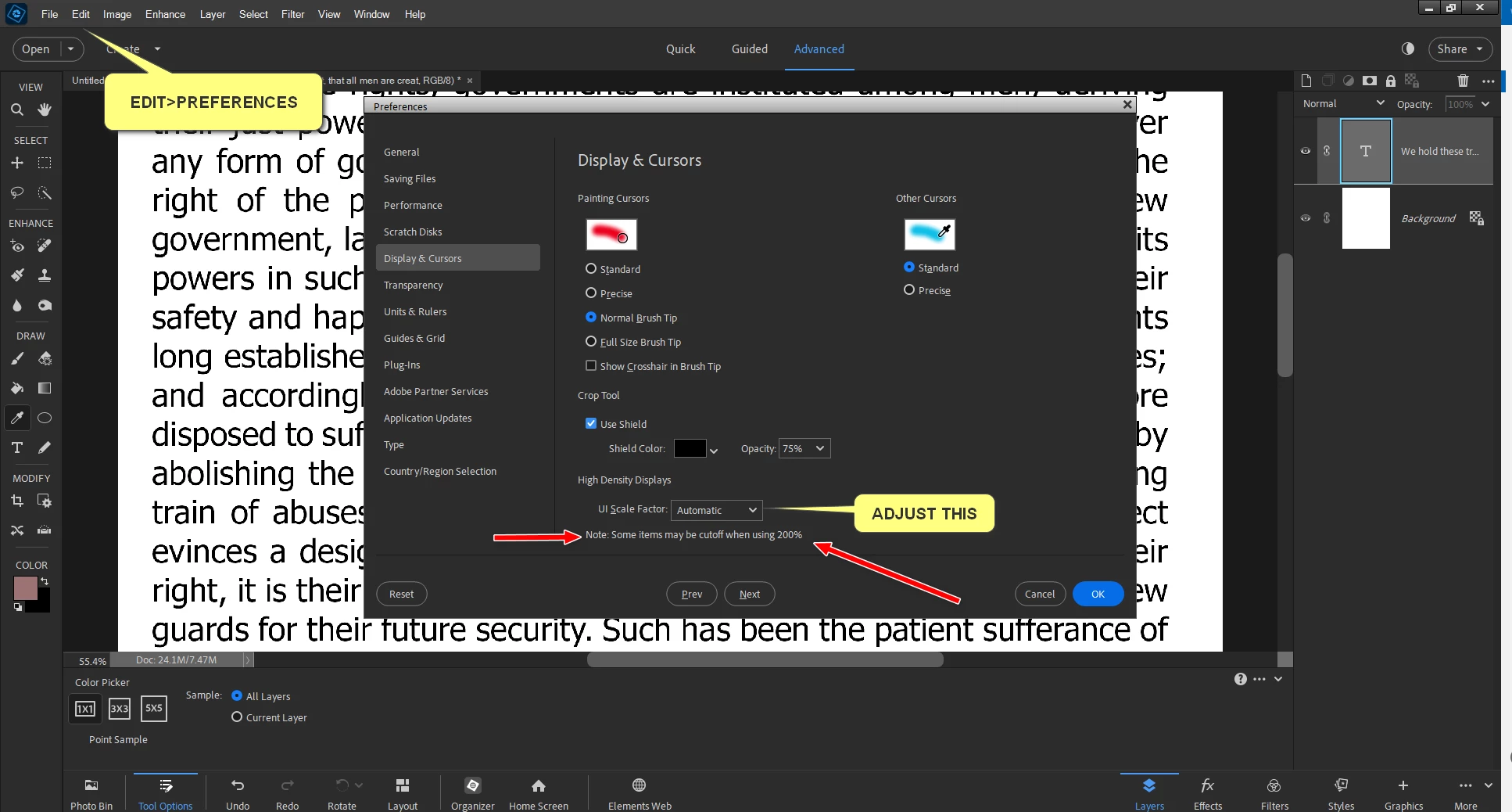Hide the text layer visibility eye
This screenshot has height=812, width=1512.
tap(1306, 151)
